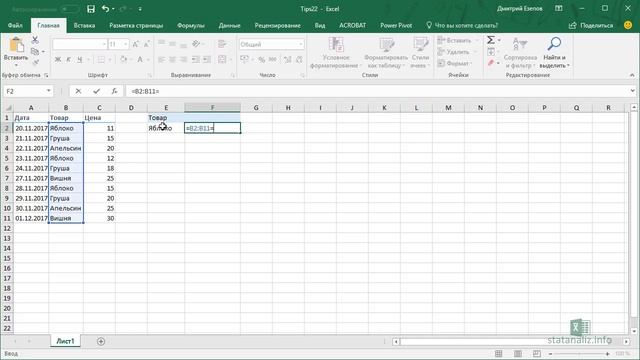Click the Save icon in quick access toolbar
Viewport: 640px width, 360px height.
(x=91, y=9)
